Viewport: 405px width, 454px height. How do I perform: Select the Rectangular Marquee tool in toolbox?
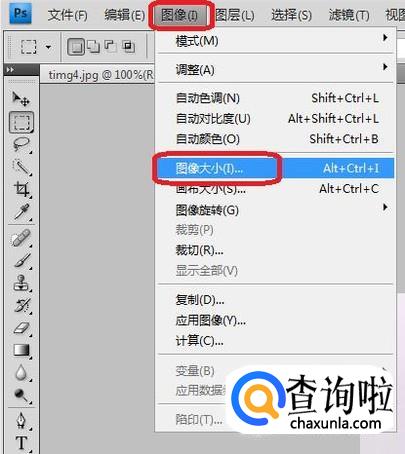click(21, 122)
